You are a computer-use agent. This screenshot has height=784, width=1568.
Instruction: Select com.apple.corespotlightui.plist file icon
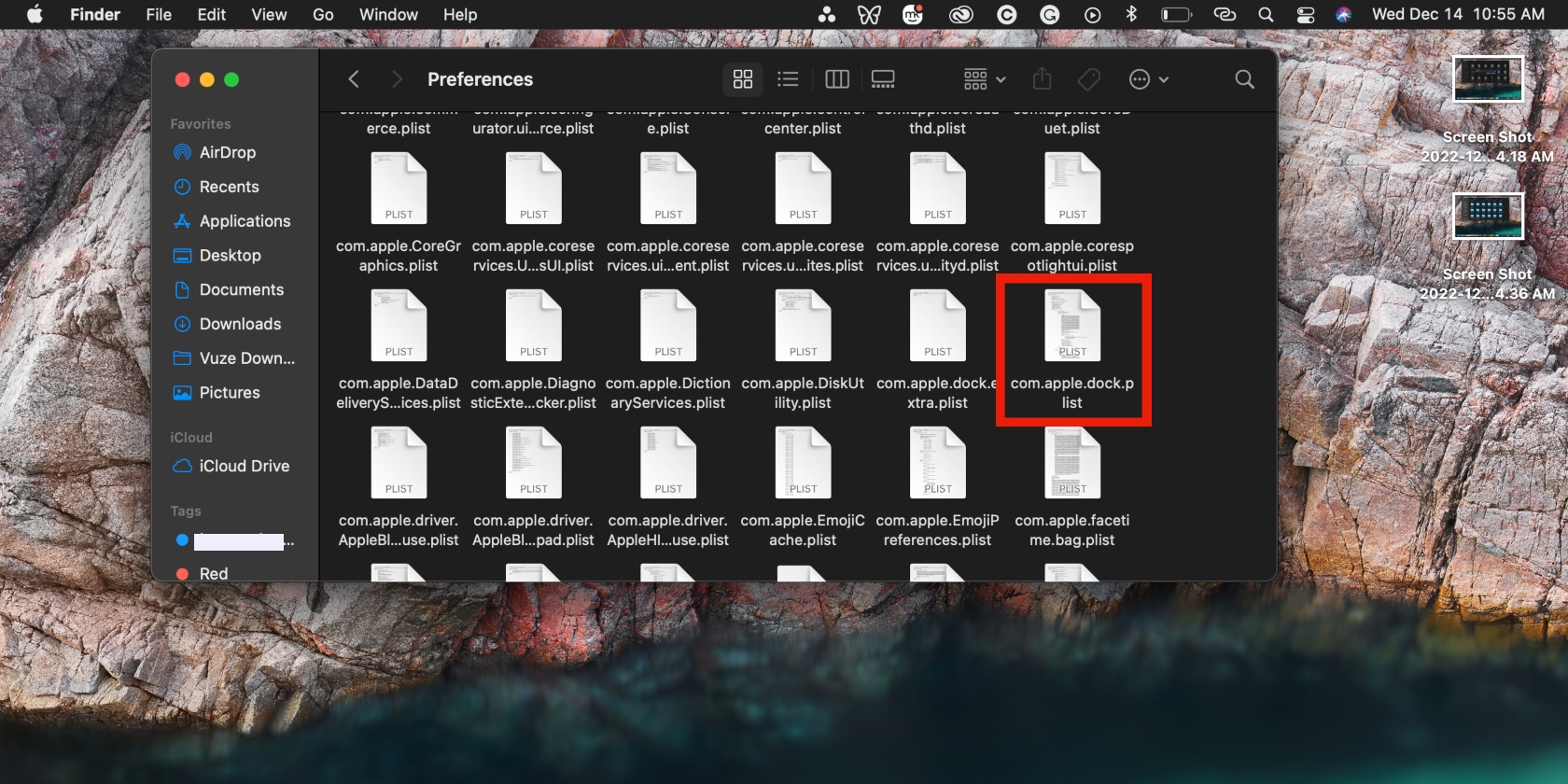(x=1072, y=188)
